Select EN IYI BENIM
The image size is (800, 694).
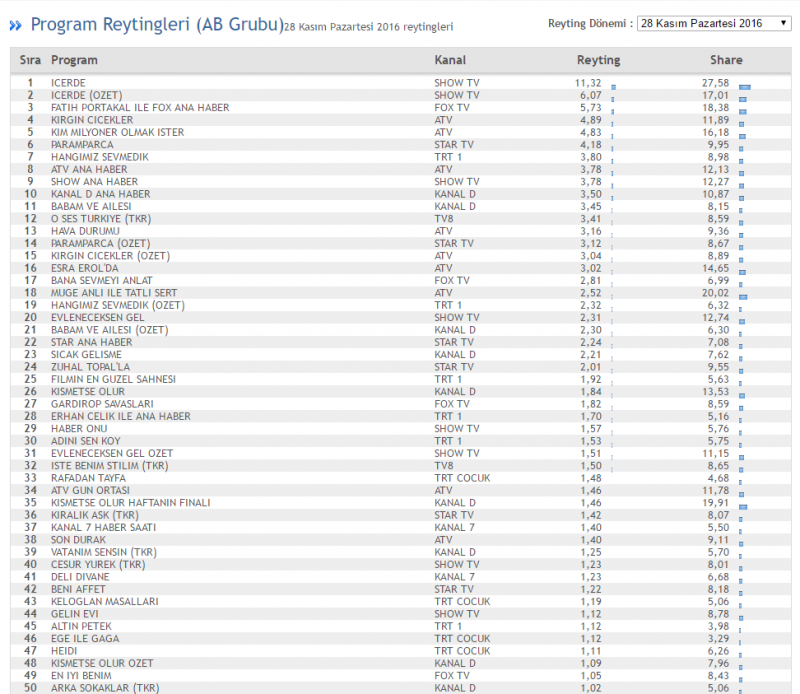tap(81, 676)
